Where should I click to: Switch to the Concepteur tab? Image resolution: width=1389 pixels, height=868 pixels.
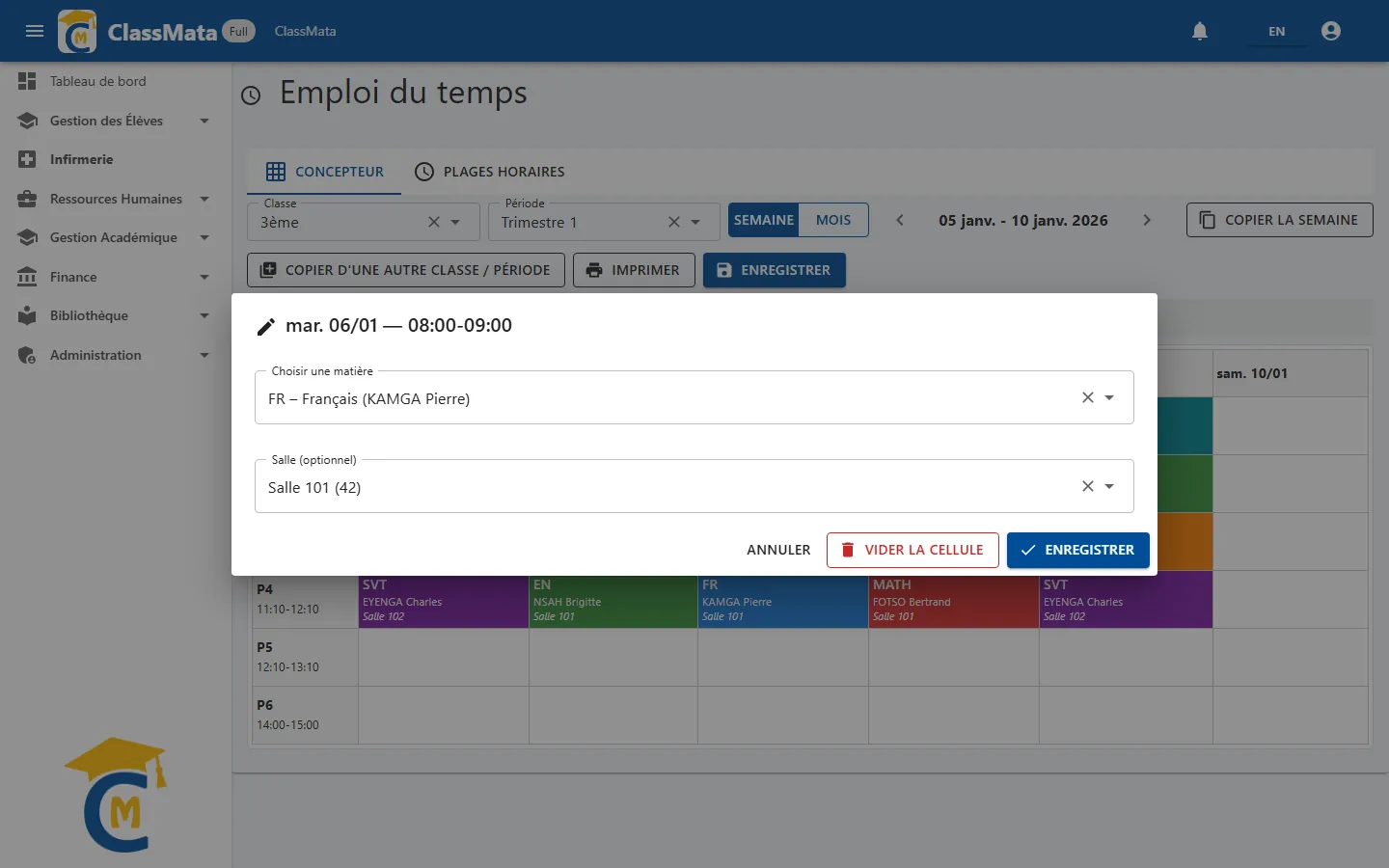coord(324,172)
